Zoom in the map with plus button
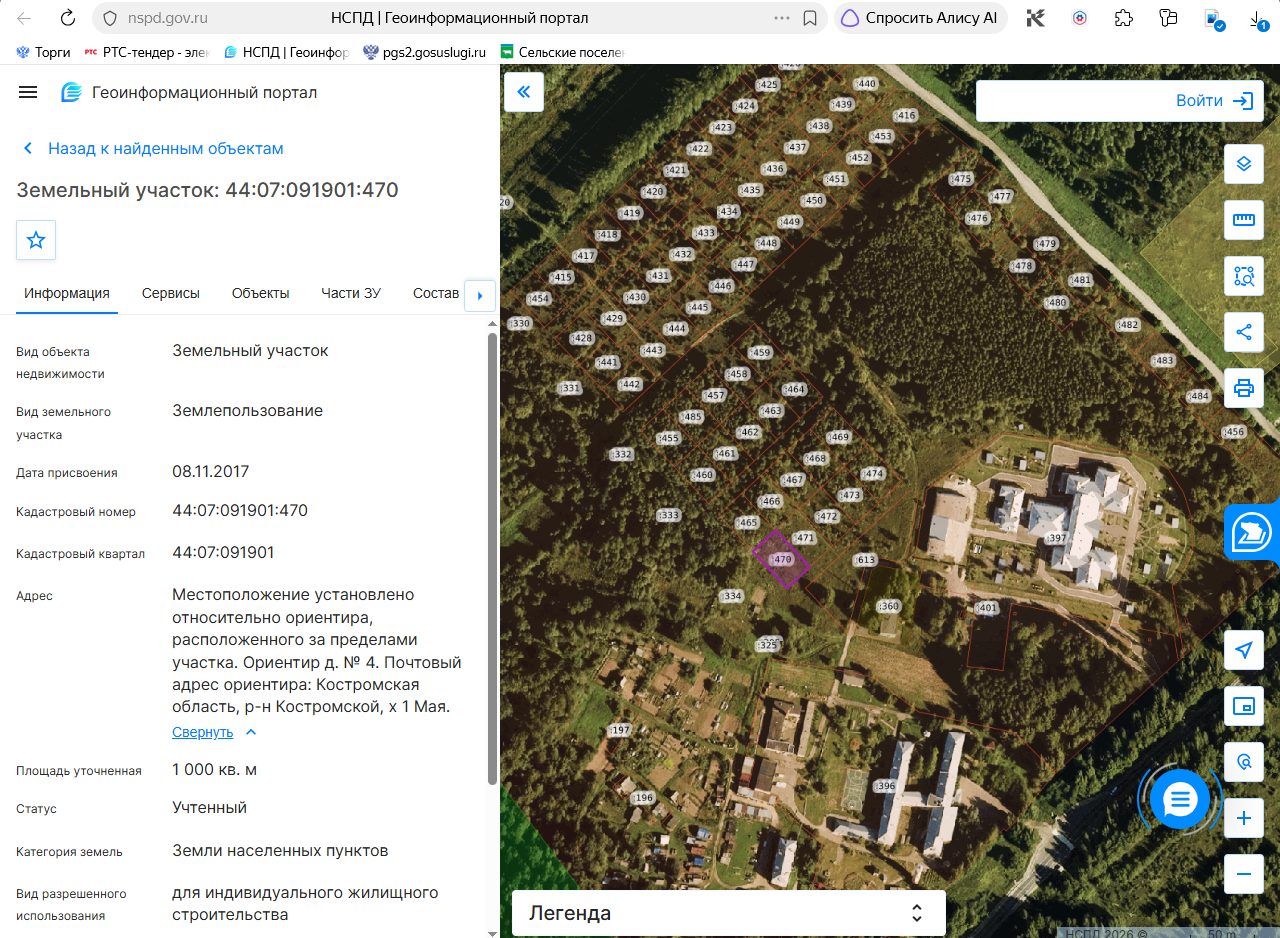1280x938 pixels. click(1244, 818)
